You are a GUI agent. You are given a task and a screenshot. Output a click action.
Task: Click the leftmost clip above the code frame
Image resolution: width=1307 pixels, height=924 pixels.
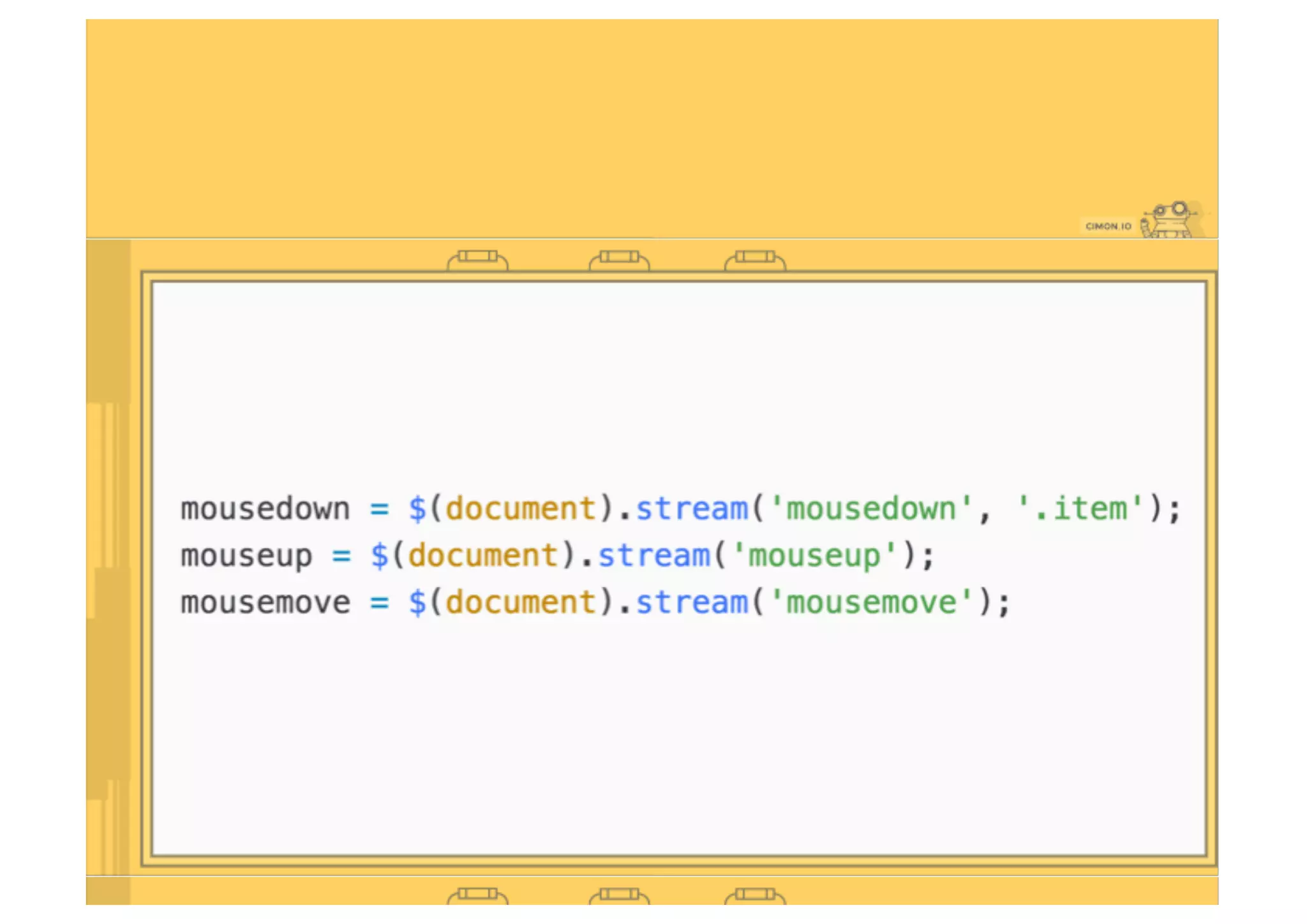pos(477,259)
